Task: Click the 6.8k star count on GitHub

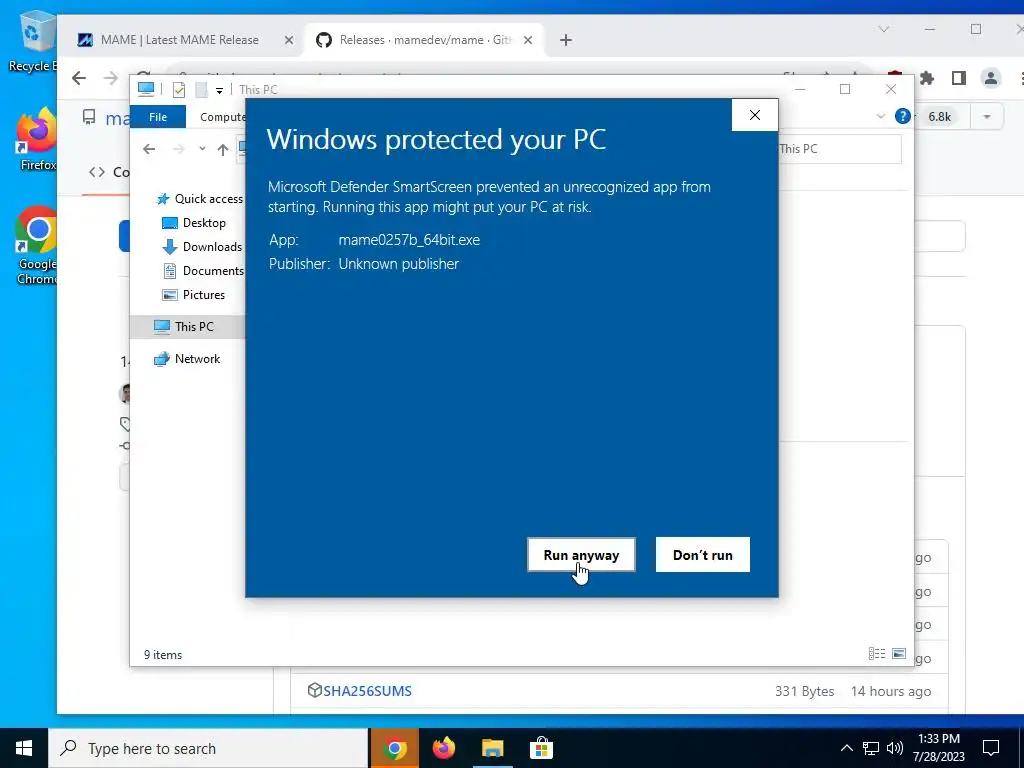Action: (940, 117)
